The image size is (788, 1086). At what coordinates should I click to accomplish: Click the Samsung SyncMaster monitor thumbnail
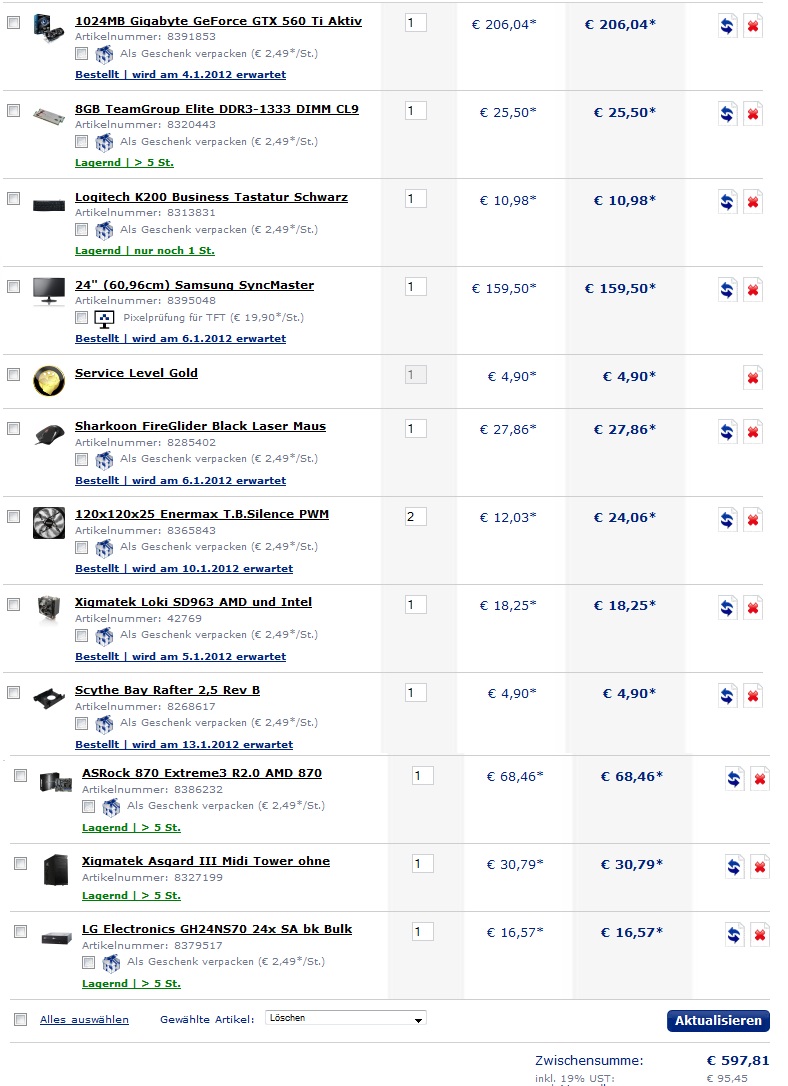48,290
